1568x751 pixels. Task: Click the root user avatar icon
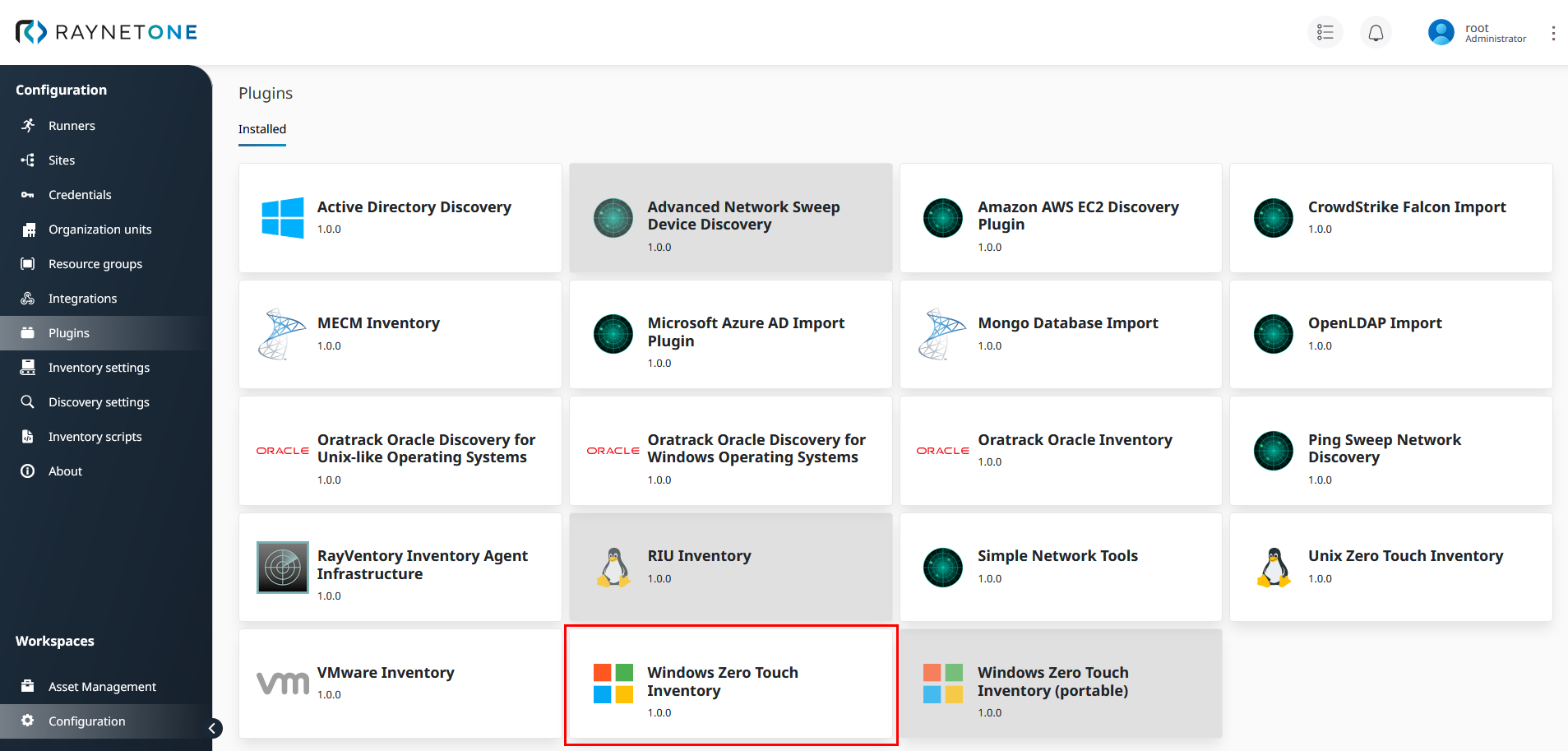[1441, 33]
